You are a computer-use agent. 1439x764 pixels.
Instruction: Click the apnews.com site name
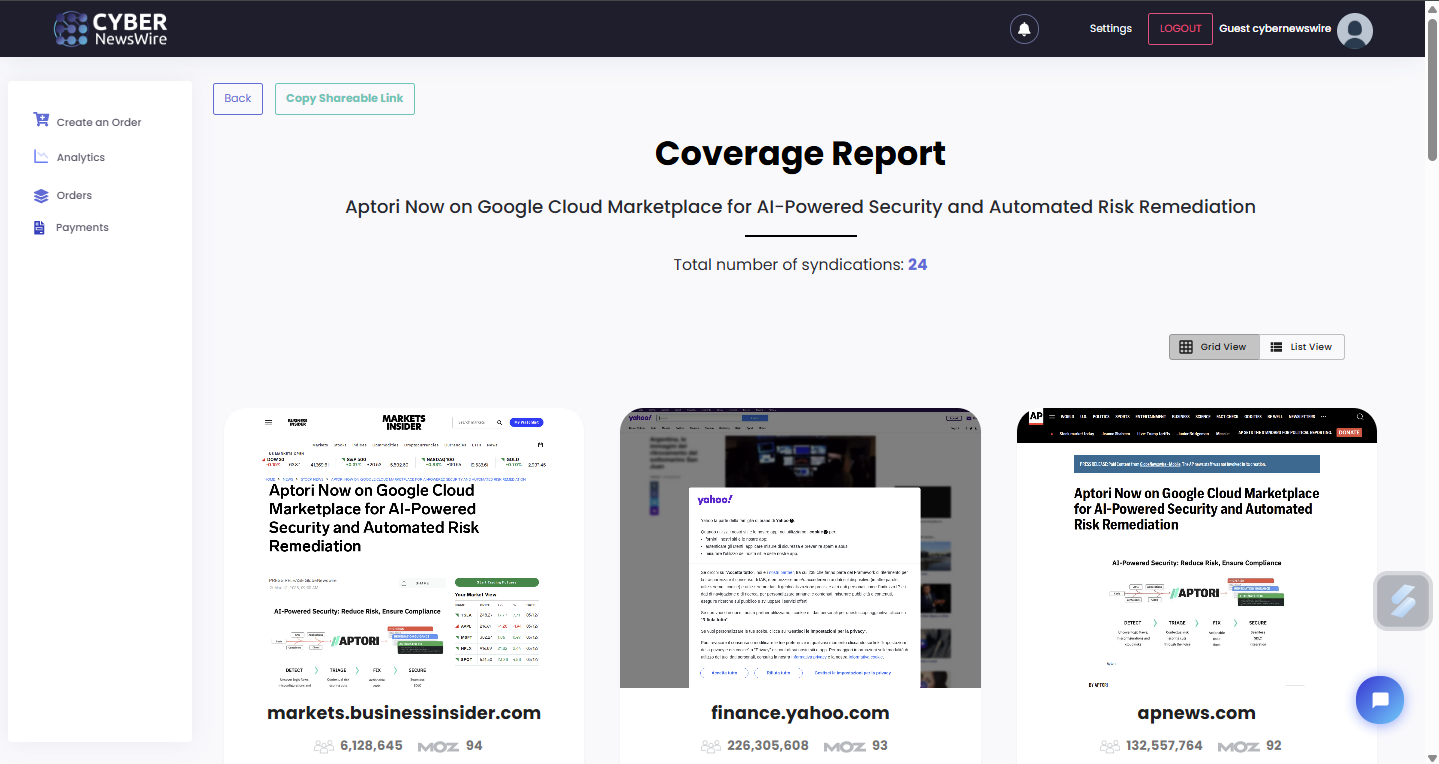1196,713
